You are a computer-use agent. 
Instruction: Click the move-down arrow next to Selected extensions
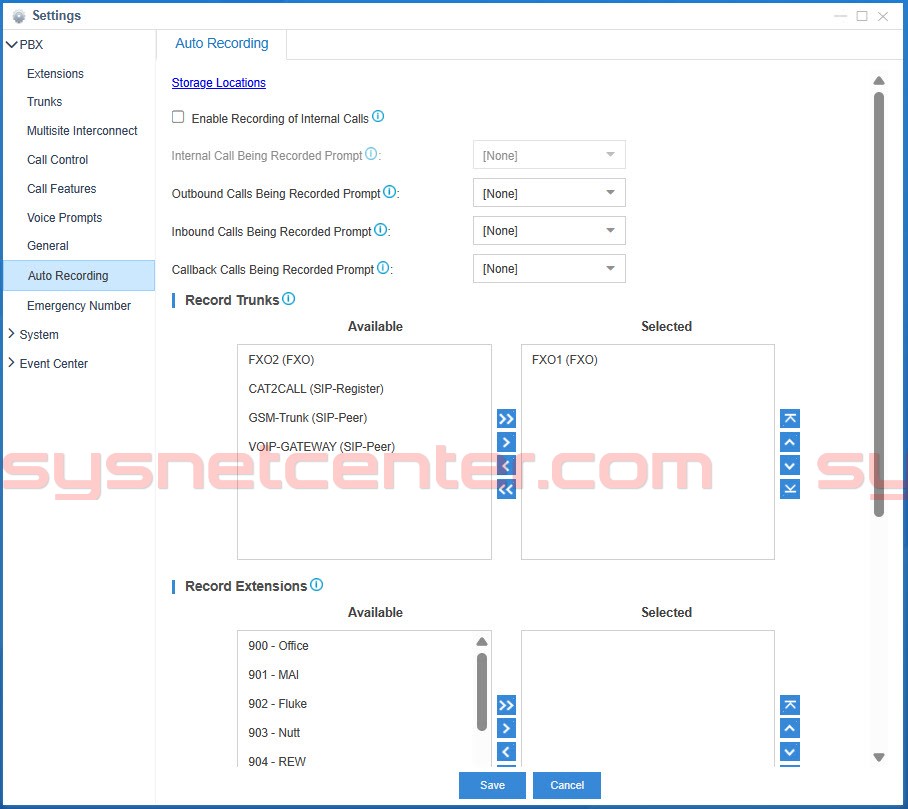(789, 752)
